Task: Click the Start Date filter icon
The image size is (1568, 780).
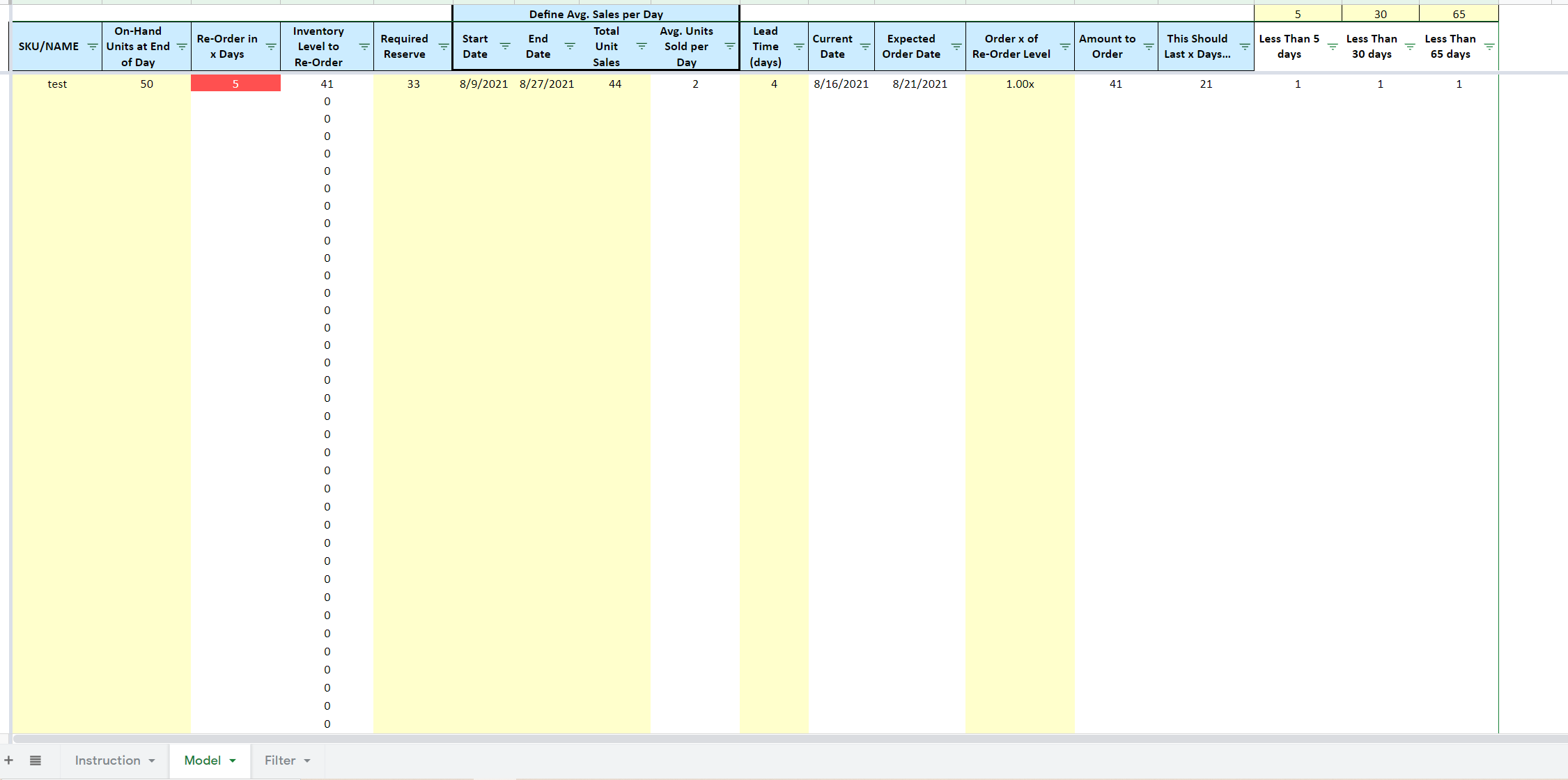Action: tap(505, 46)
